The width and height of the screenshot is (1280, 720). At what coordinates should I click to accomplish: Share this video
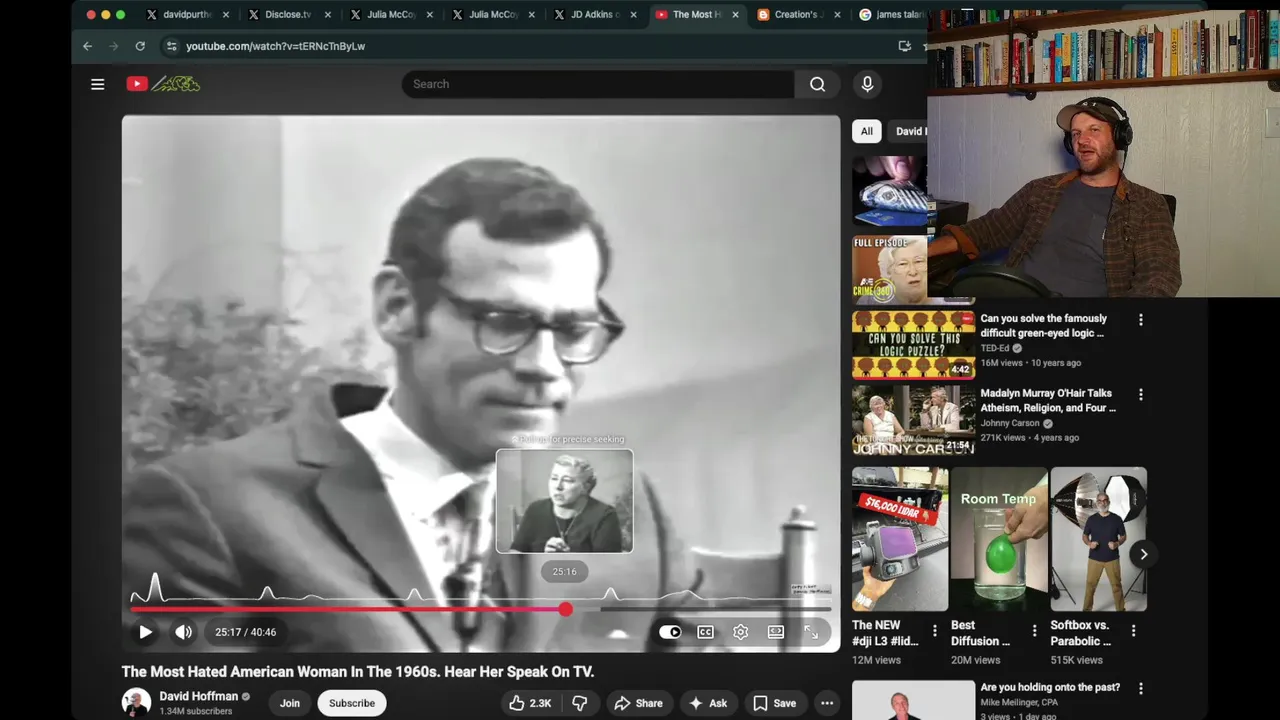point(638,703)
